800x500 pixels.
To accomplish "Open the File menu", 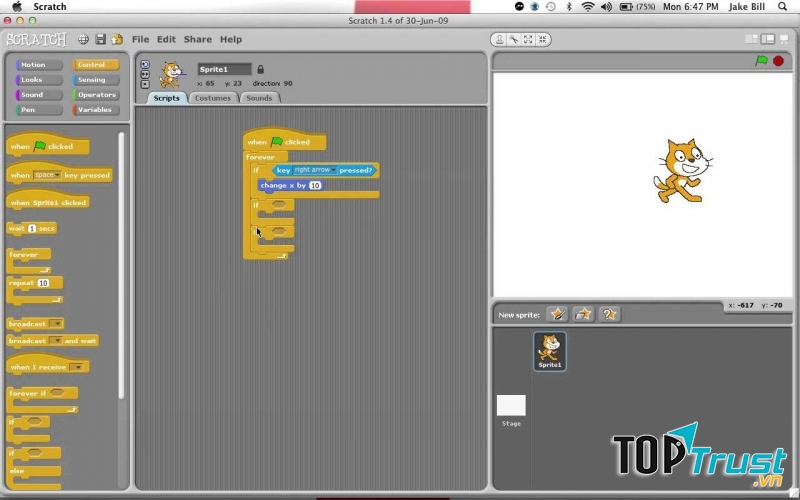I will (x=140, y=39).
